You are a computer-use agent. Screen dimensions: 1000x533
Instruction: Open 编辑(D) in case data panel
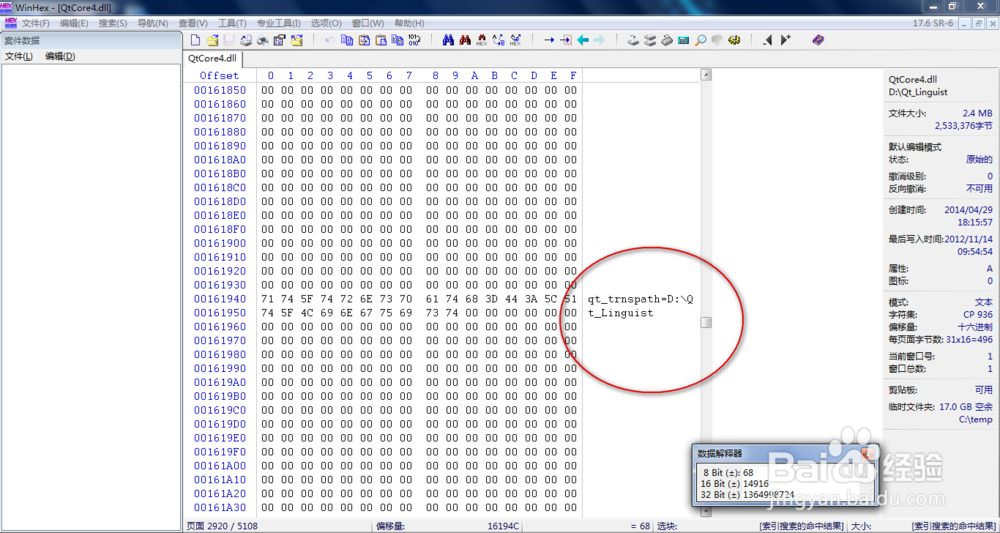61,56
